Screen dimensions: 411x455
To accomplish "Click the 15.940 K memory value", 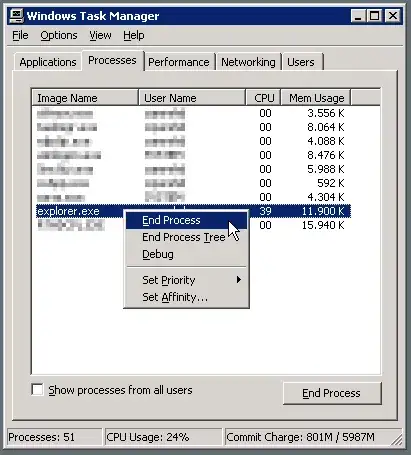I will 323,225.
